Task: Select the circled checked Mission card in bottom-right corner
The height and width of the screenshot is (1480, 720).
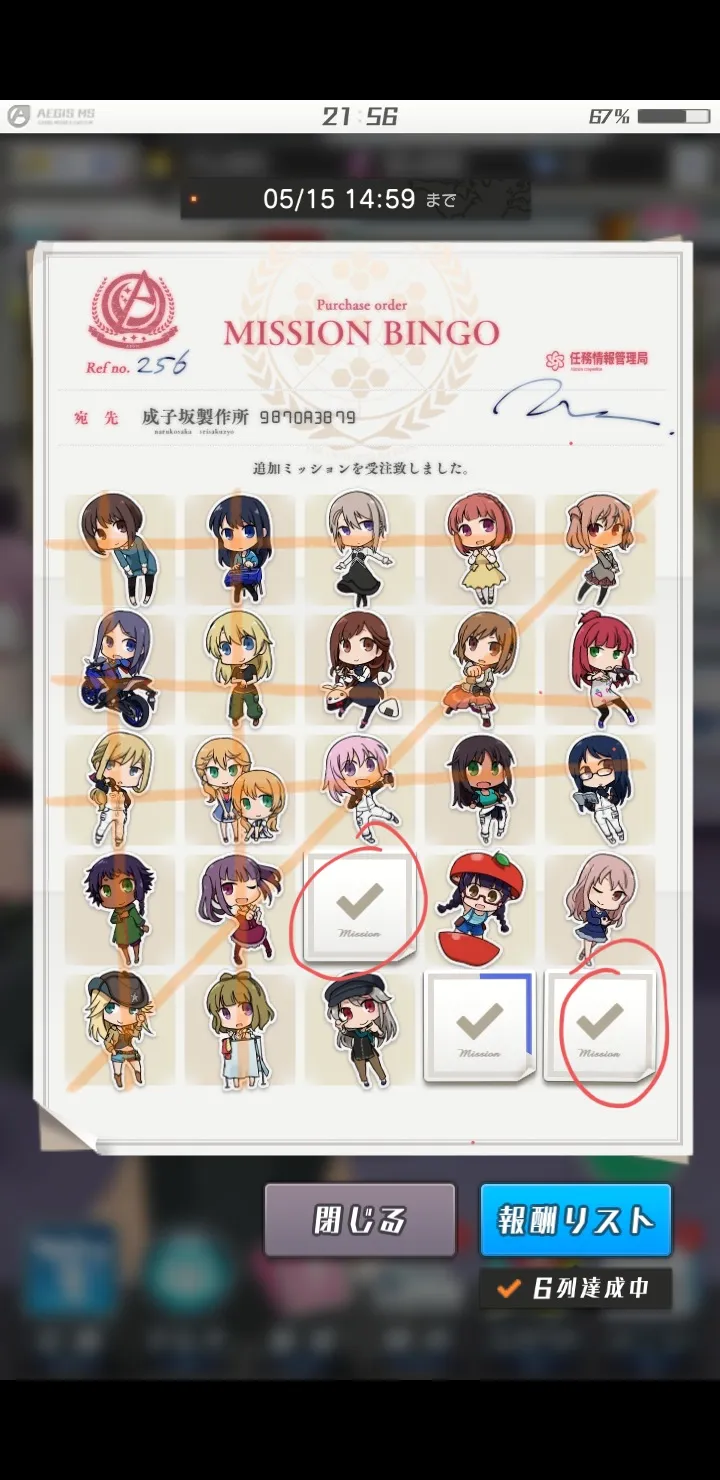Action: pyautogui.click(x=599, y=1027)
